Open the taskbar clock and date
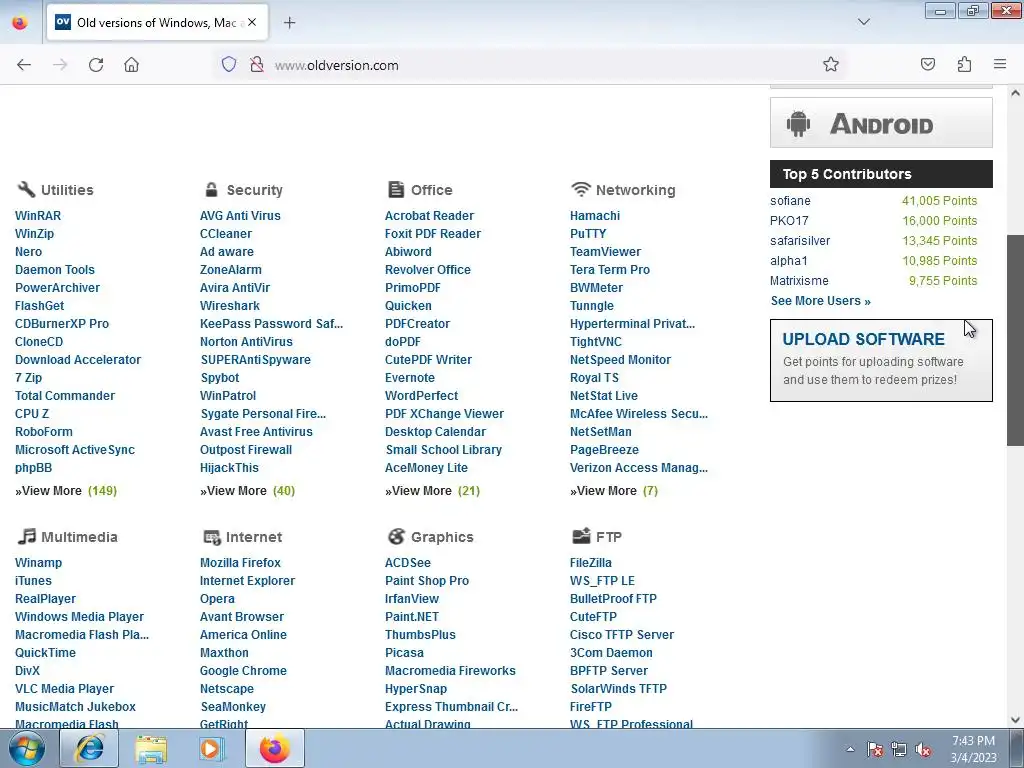1024x768 pixels. 973,749
